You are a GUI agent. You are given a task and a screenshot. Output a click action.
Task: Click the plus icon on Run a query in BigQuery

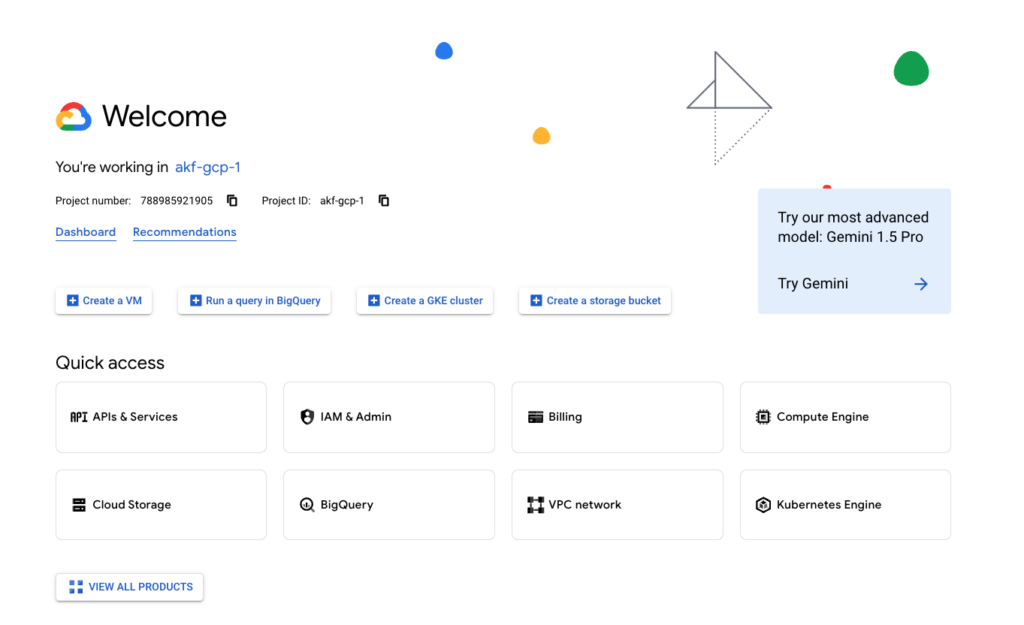pyautogui.click(x=195, y=300)
